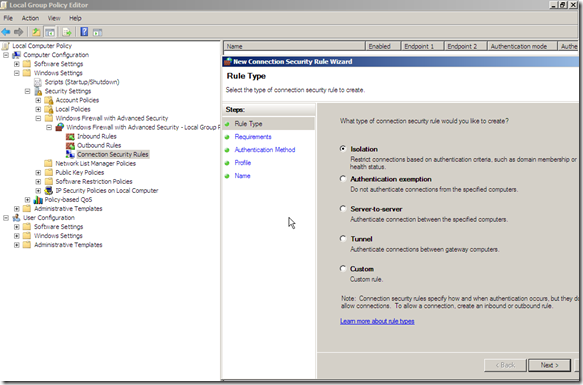Expand the Local Policies node

click(x=38, y=109)
